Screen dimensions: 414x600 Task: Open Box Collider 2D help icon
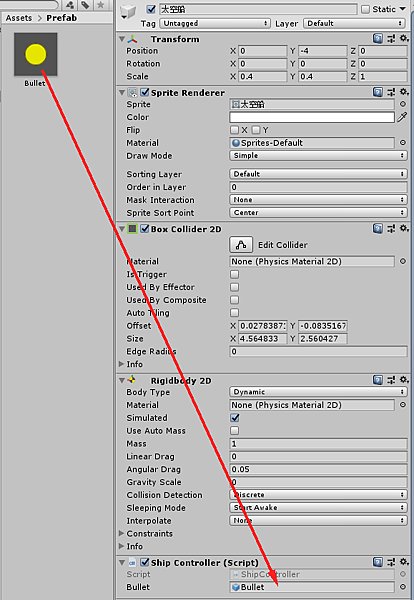pos(377,228)
